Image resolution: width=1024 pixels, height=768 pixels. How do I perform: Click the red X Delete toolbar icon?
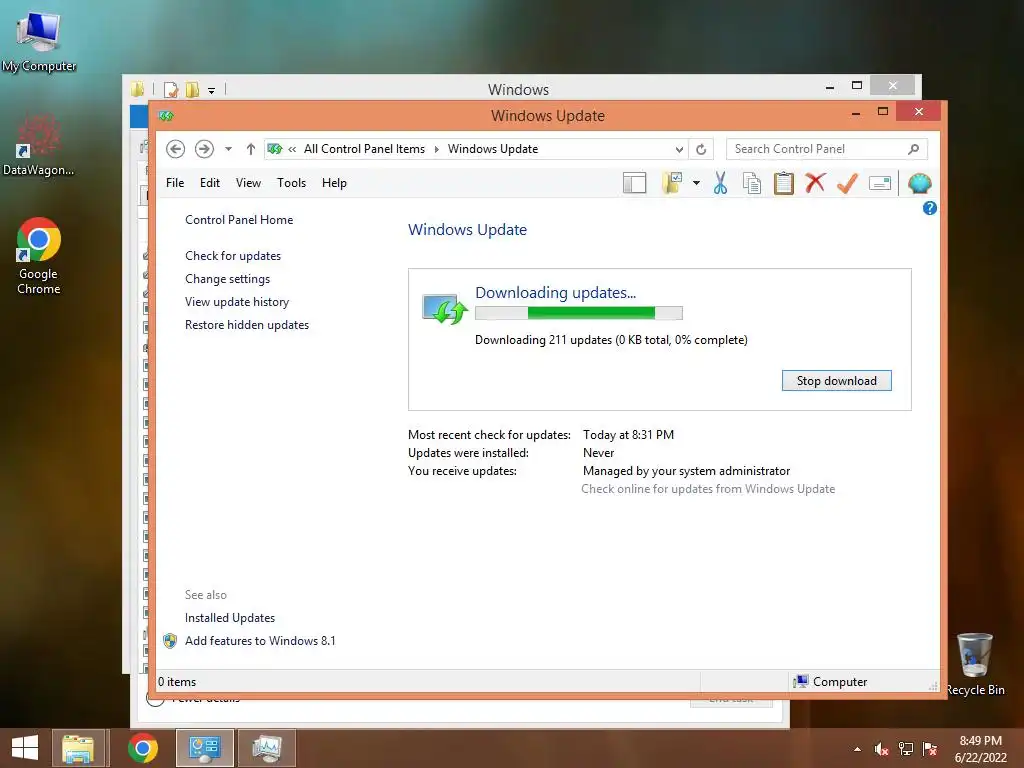click(815, 183)
